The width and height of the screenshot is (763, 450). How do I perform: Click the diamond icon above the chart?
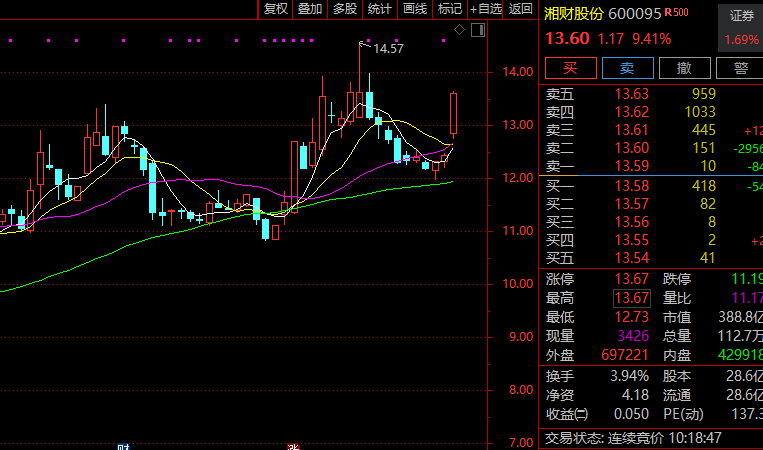[459, 30]
